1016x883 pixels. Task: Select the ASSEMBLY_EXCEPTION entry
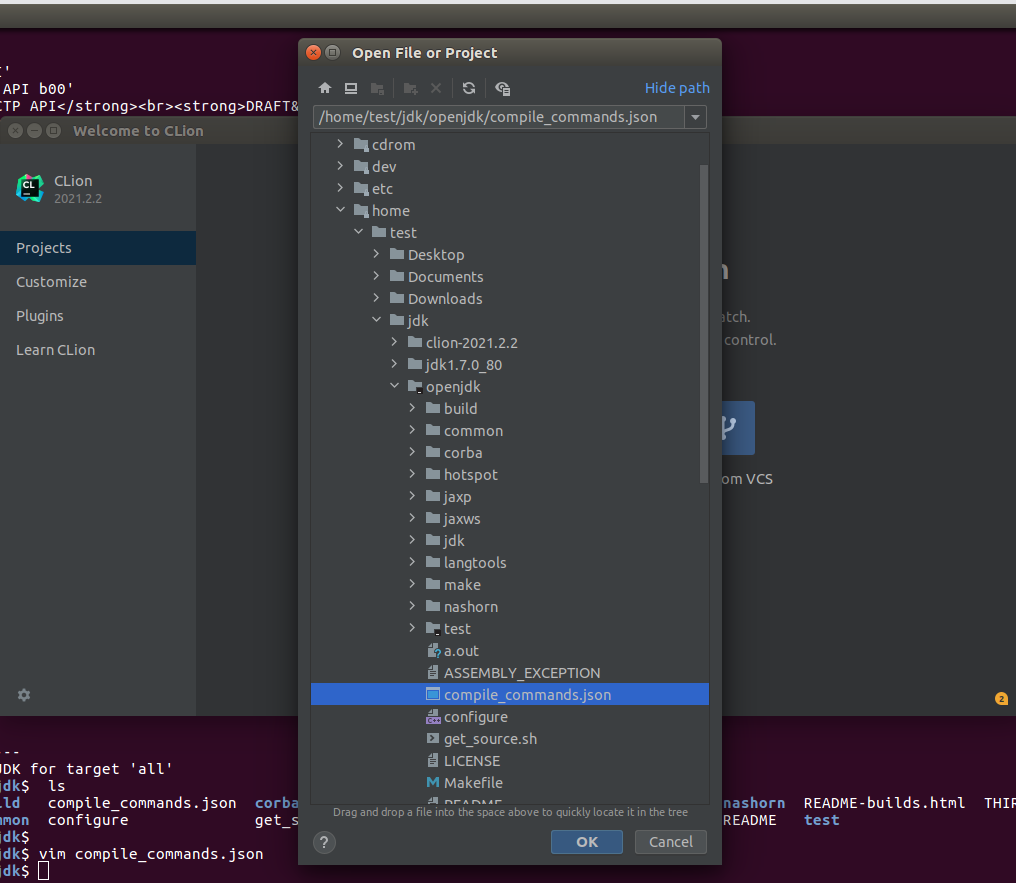[510, 672]
